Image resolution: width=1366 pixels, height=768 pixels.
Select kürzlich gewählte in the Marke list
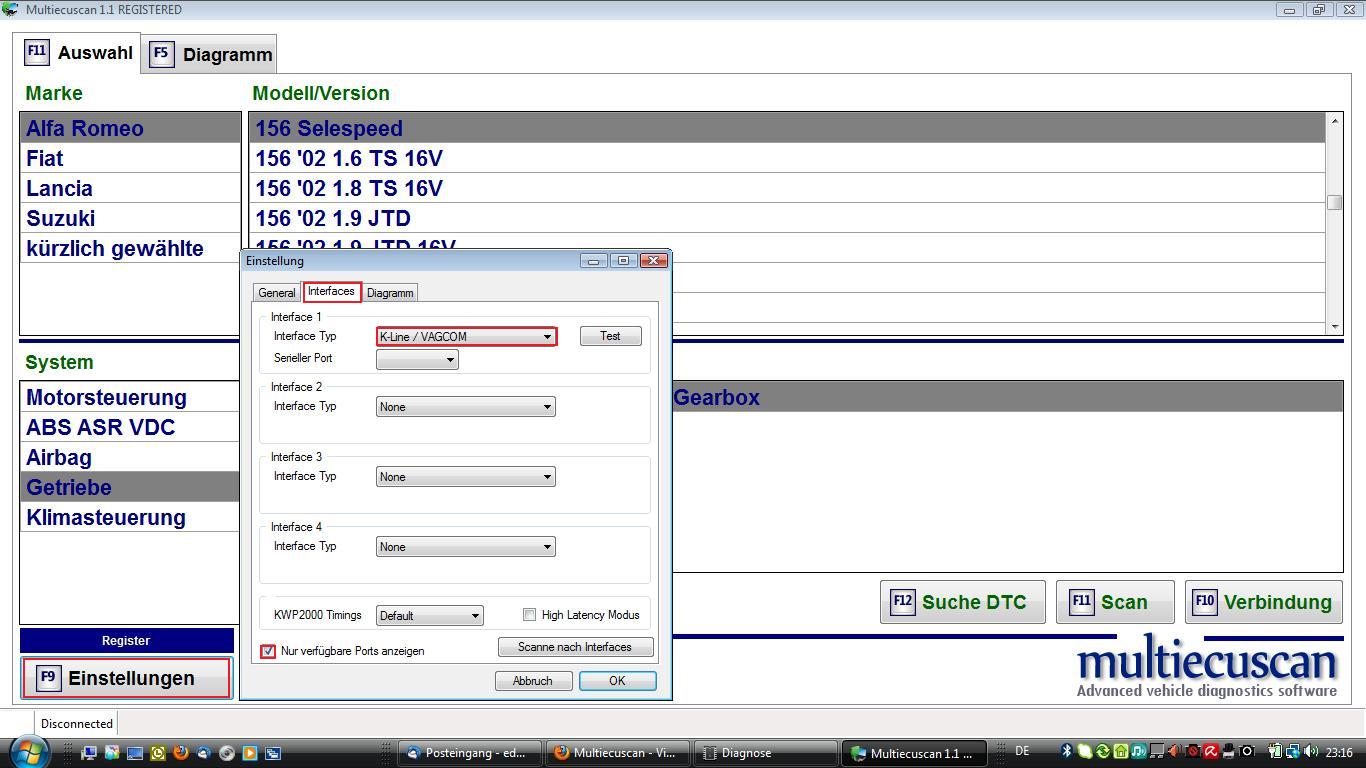point(130,249)
